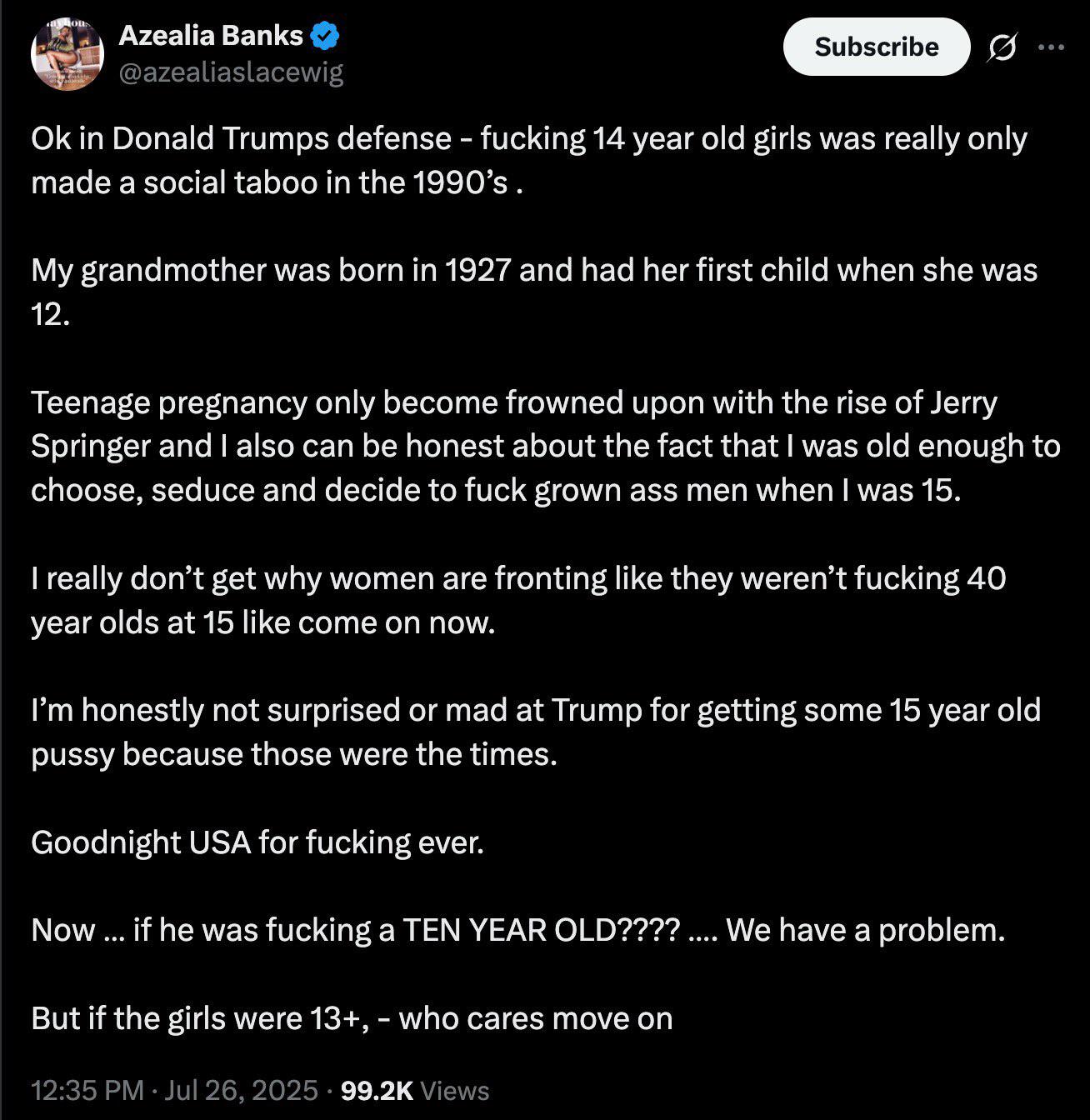Open the @azealiaslacewig handle link
The image size is (1090, 1120).
(x=231, y=73)
